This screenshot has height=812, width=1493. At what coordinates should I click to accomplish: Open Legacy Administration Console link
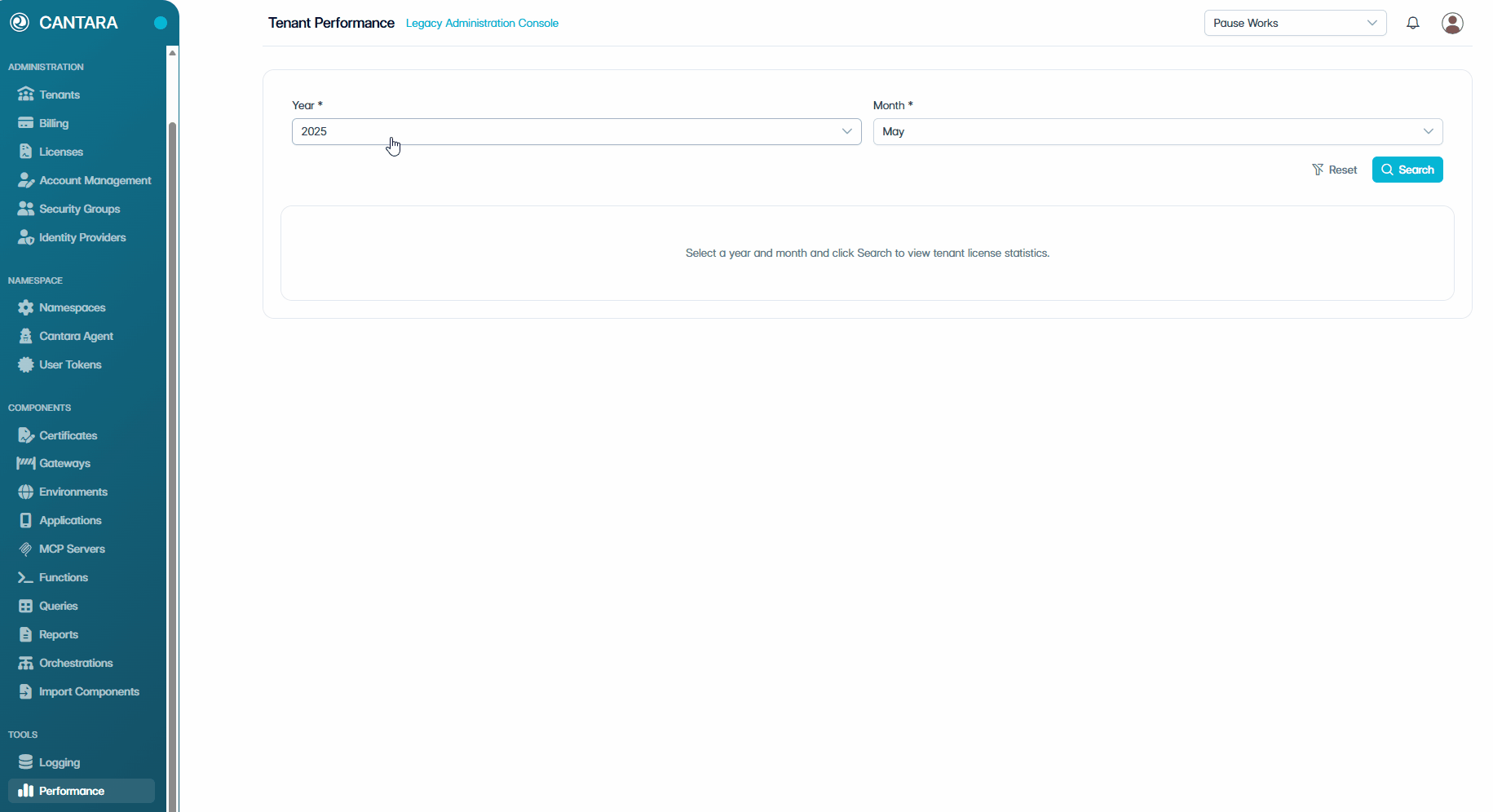click(482, 23)
